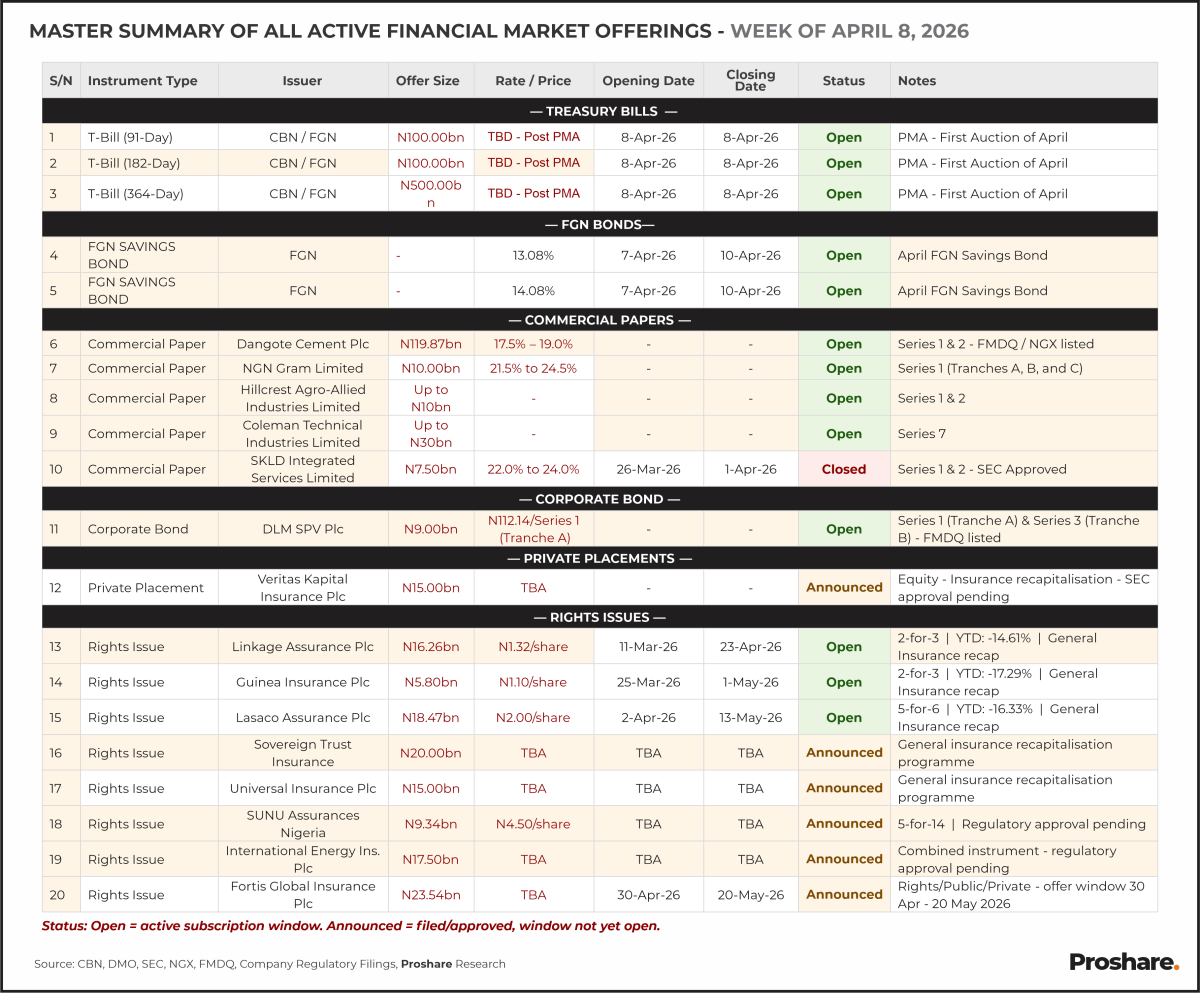This screenshot has width=1200, height=993.
Task: Click 'Veritas Kapital Insurance Plc' cell
Action: coord(303,588)
